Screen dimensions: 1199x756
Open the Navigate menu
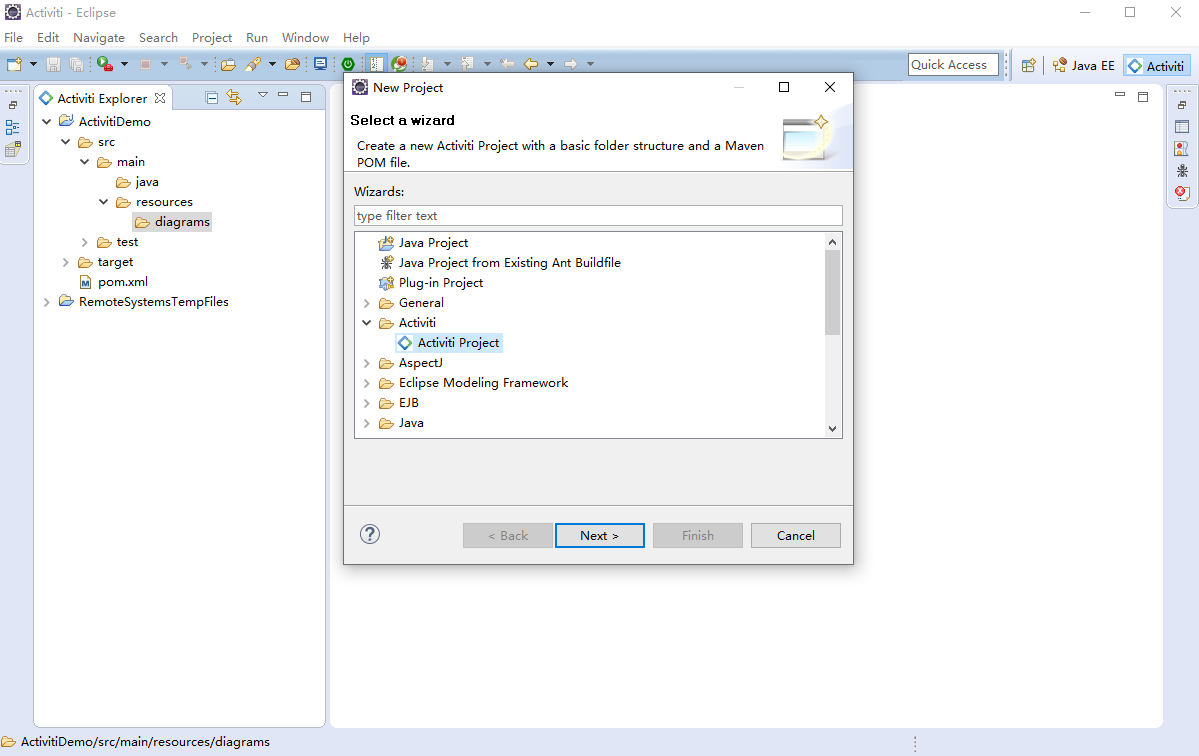99,37
